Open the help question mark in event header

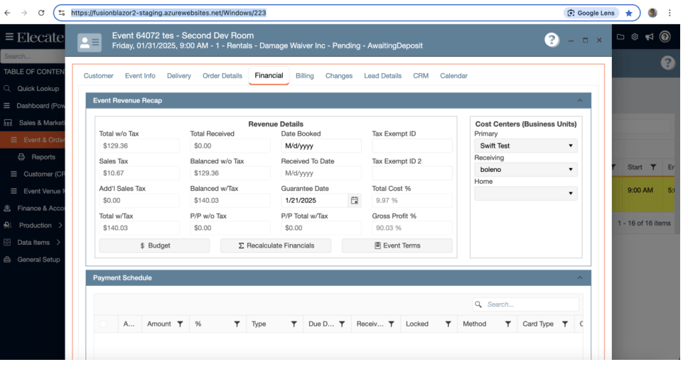(552, 40)
